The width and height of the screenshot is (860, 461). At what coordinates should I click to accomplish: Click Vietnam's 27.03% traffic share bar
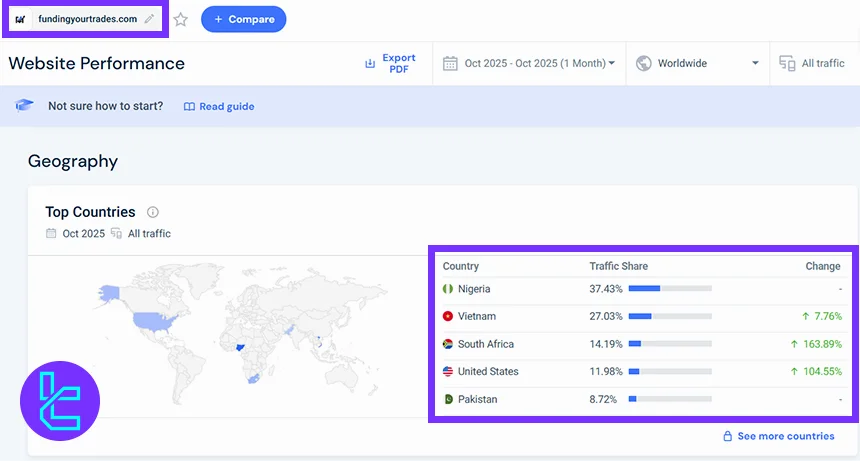670,316
